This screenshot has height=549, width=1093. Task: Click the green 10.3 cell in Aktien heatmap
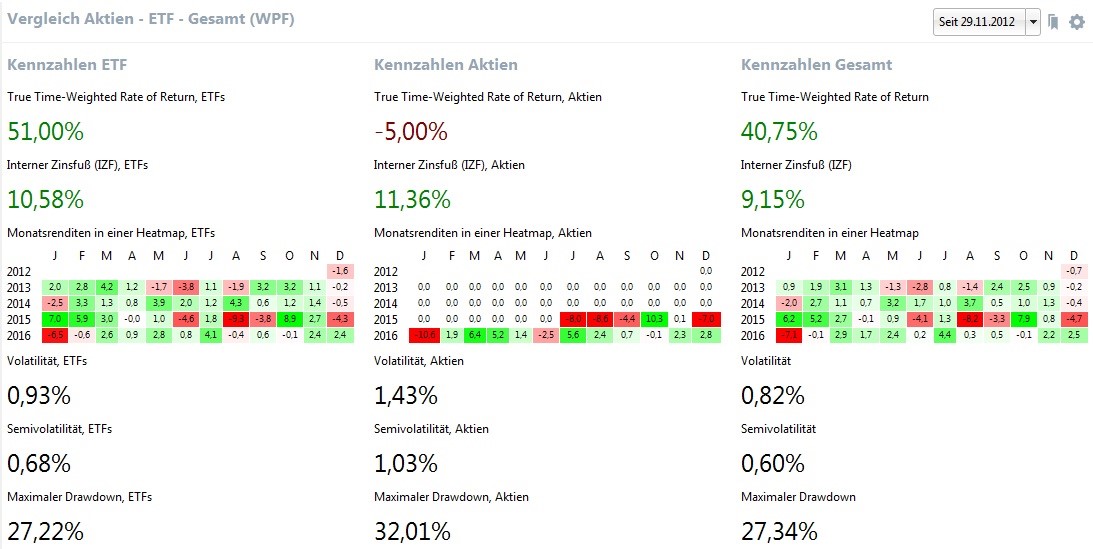tap(652, 318)
